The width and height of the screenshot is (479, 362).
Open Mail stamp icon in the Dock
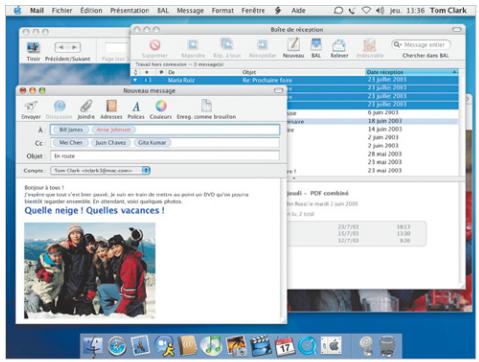[140, 345]
